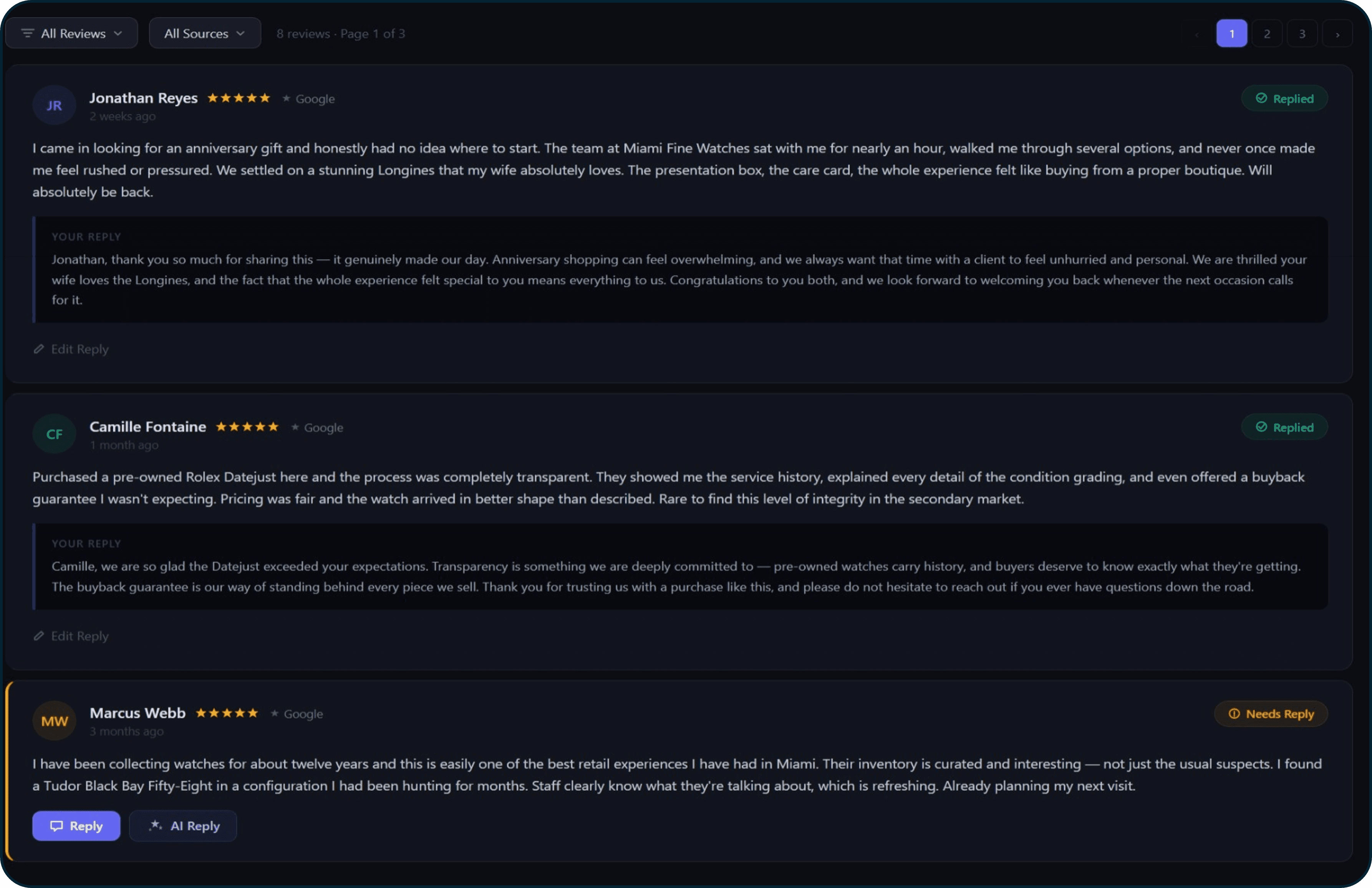Image resolution: width=1372 pixels, height=888 pixels.
Task: Click the pencil icon on Jonathan Reyes reply
Action: (x=39, y=349)
